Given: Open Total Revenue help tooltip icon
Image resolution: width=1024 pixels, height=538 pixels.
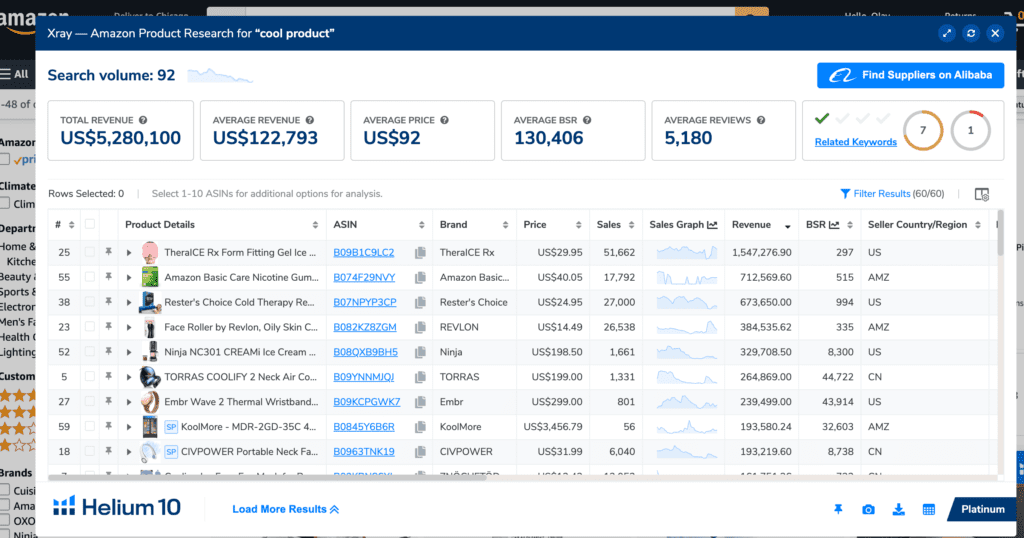Looking at the screenshot, I should 143,120.
